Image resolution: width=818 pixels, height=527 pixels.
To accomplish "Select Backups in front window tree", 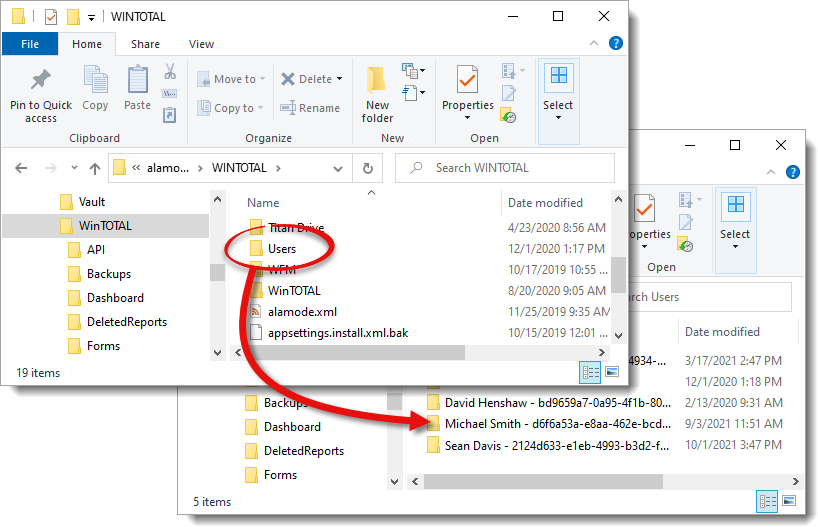I will pyautogui.click(x=100, y=274).
